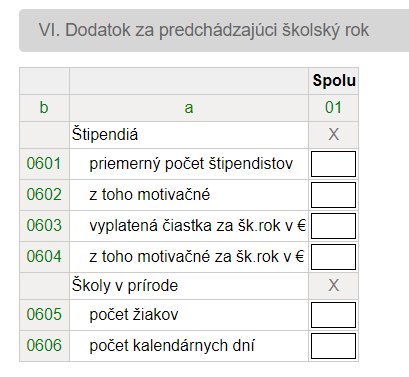
Task: Click the Štipendiá group label
Action: pyautogui.click(x=105, y=135)
